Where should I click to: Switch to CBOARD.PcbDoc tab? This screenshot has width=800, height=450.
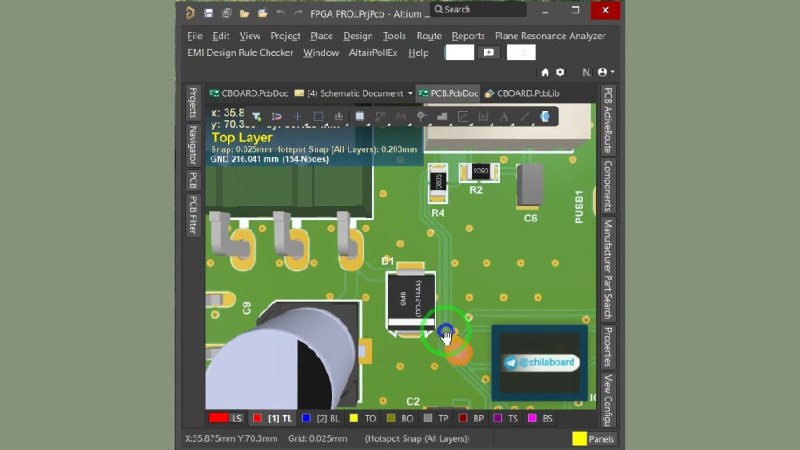249,93
